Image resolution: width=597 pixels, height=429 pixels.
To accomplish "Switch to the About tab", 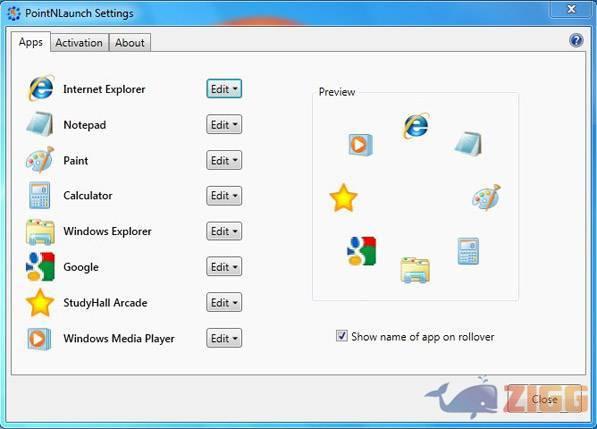I will click(x=130, y=43).
